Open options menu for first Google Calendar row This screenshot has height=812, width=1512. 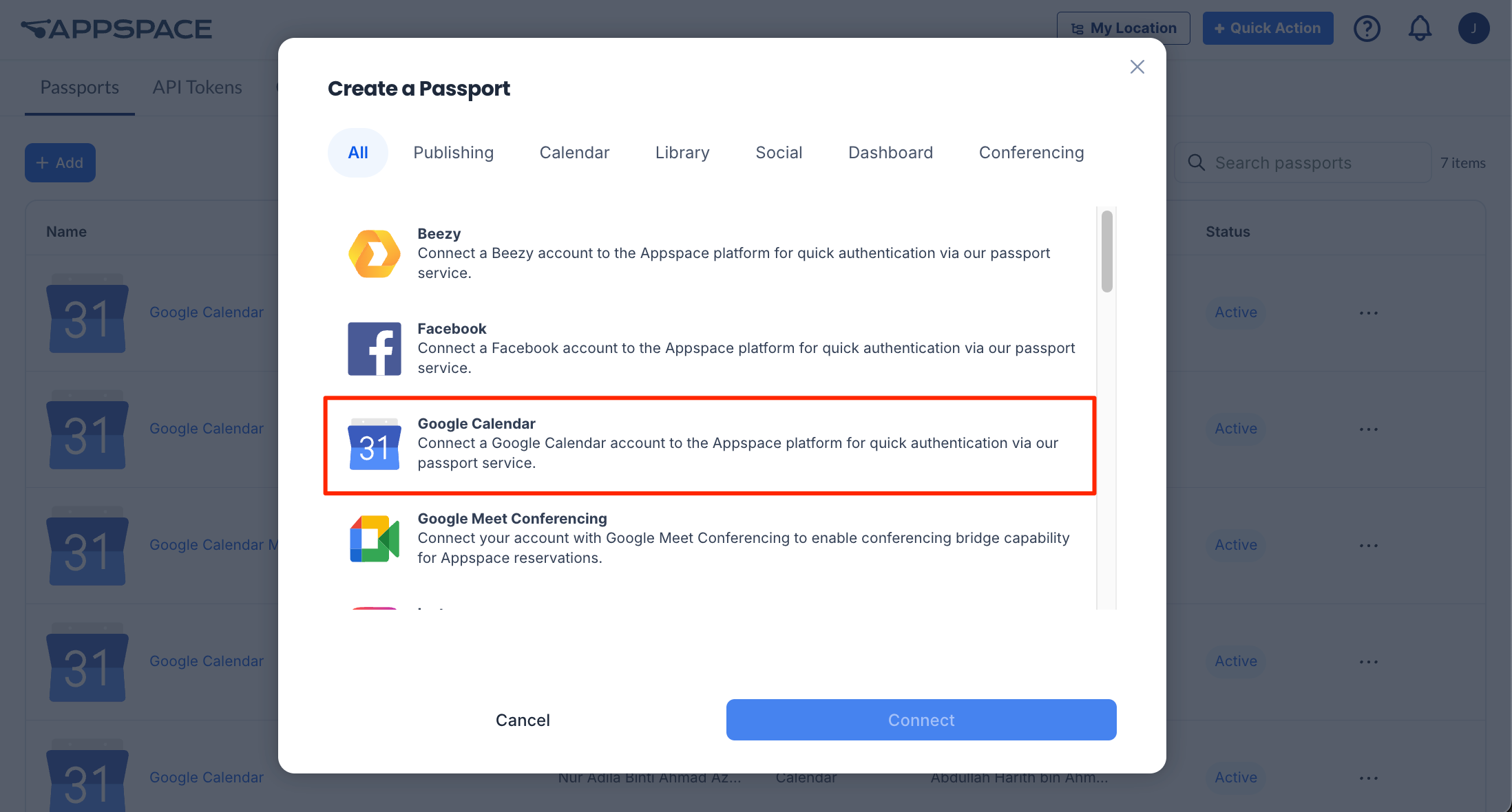coord(1369,313)
